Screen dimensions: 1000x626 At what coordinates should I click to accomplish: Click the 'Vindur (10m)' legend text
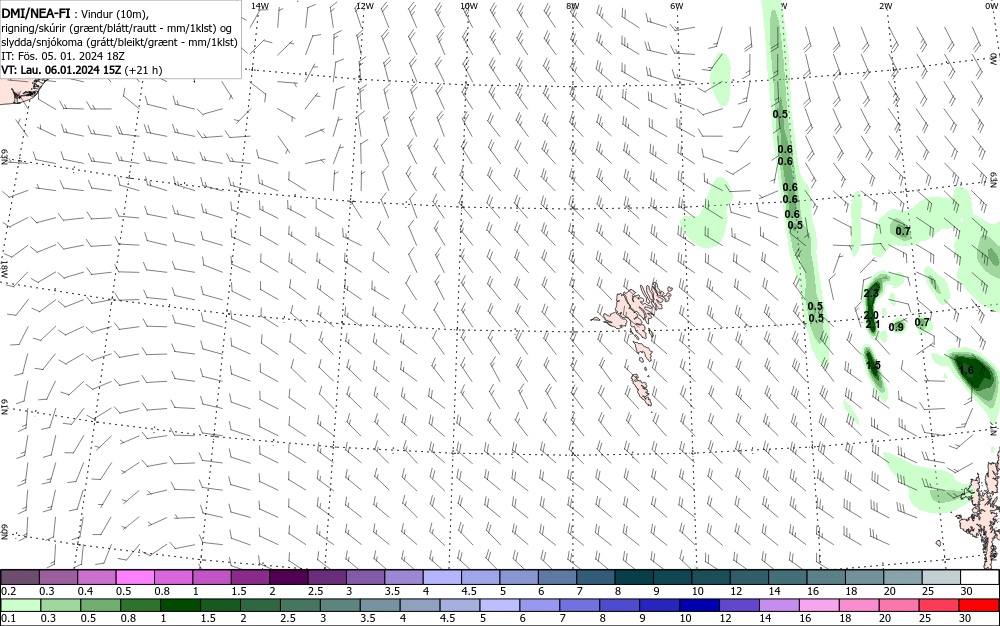coord(115,14)
